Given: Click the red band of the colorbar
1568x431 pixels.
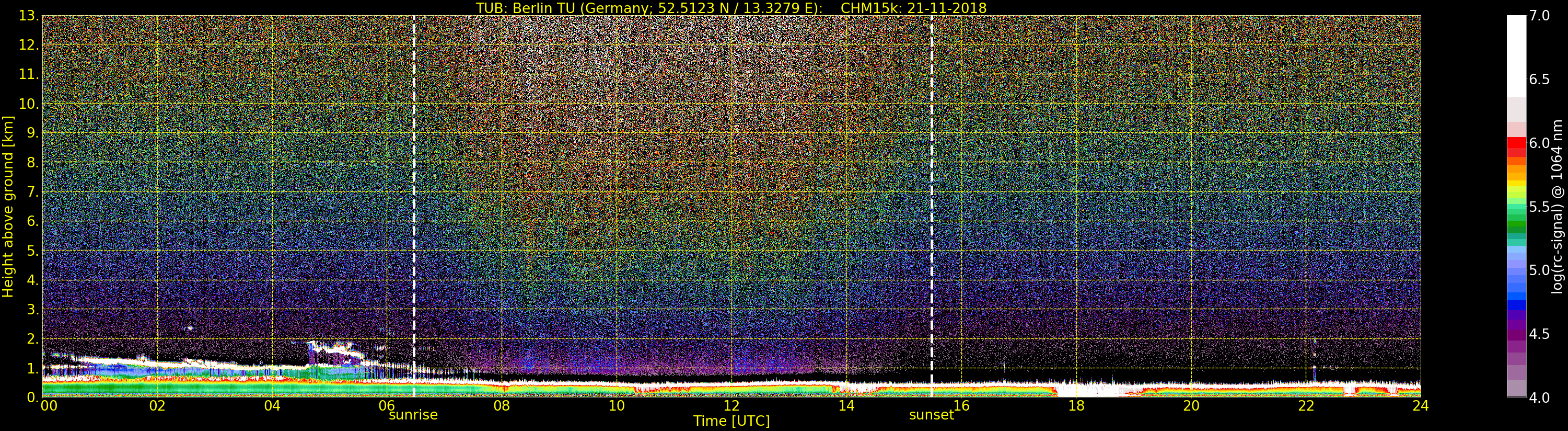Looking at the screenshot, I should [x=1516, y=147].
